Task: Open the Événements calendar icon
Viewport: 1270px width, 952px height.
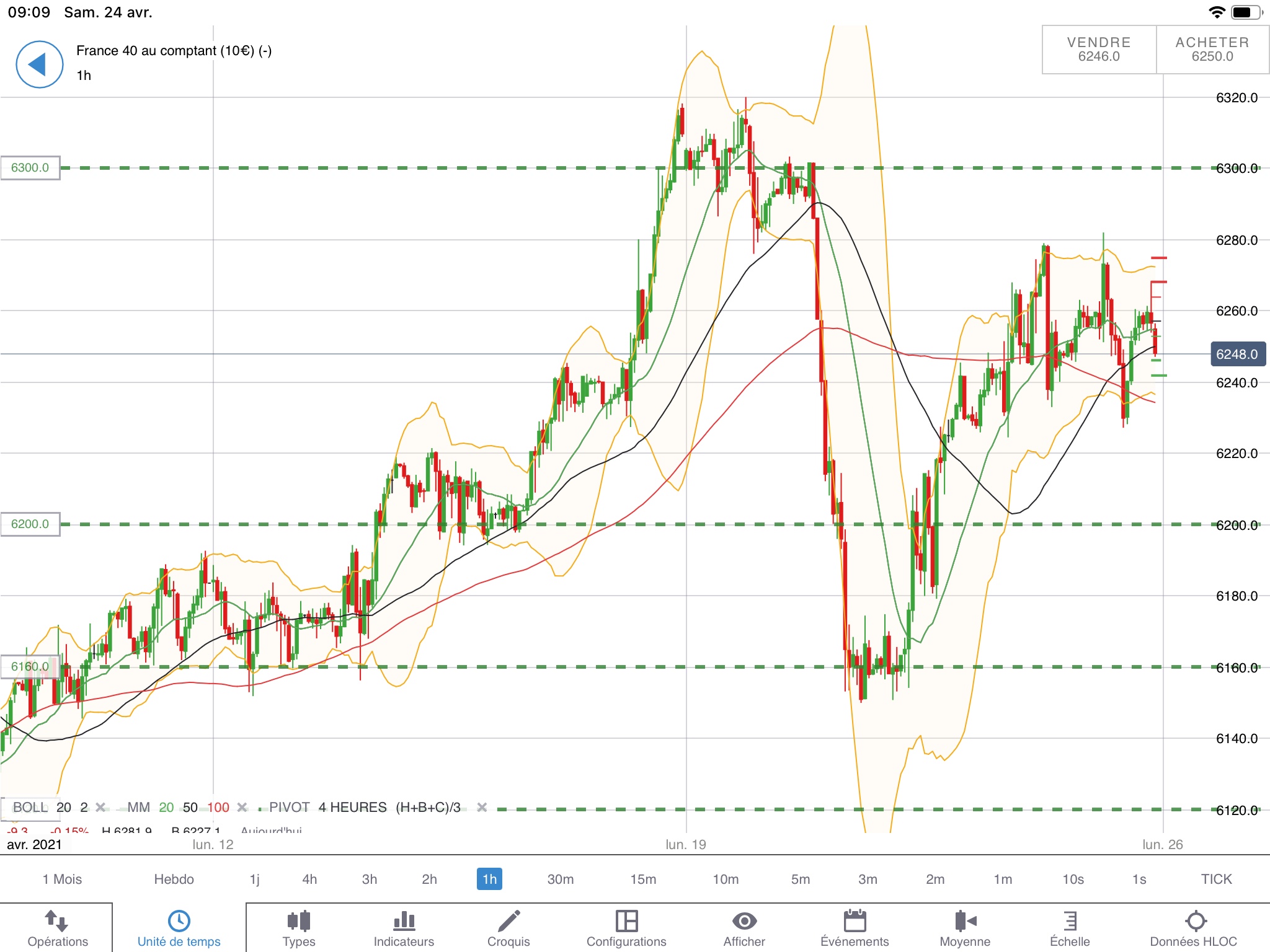Action: (855, 921)
